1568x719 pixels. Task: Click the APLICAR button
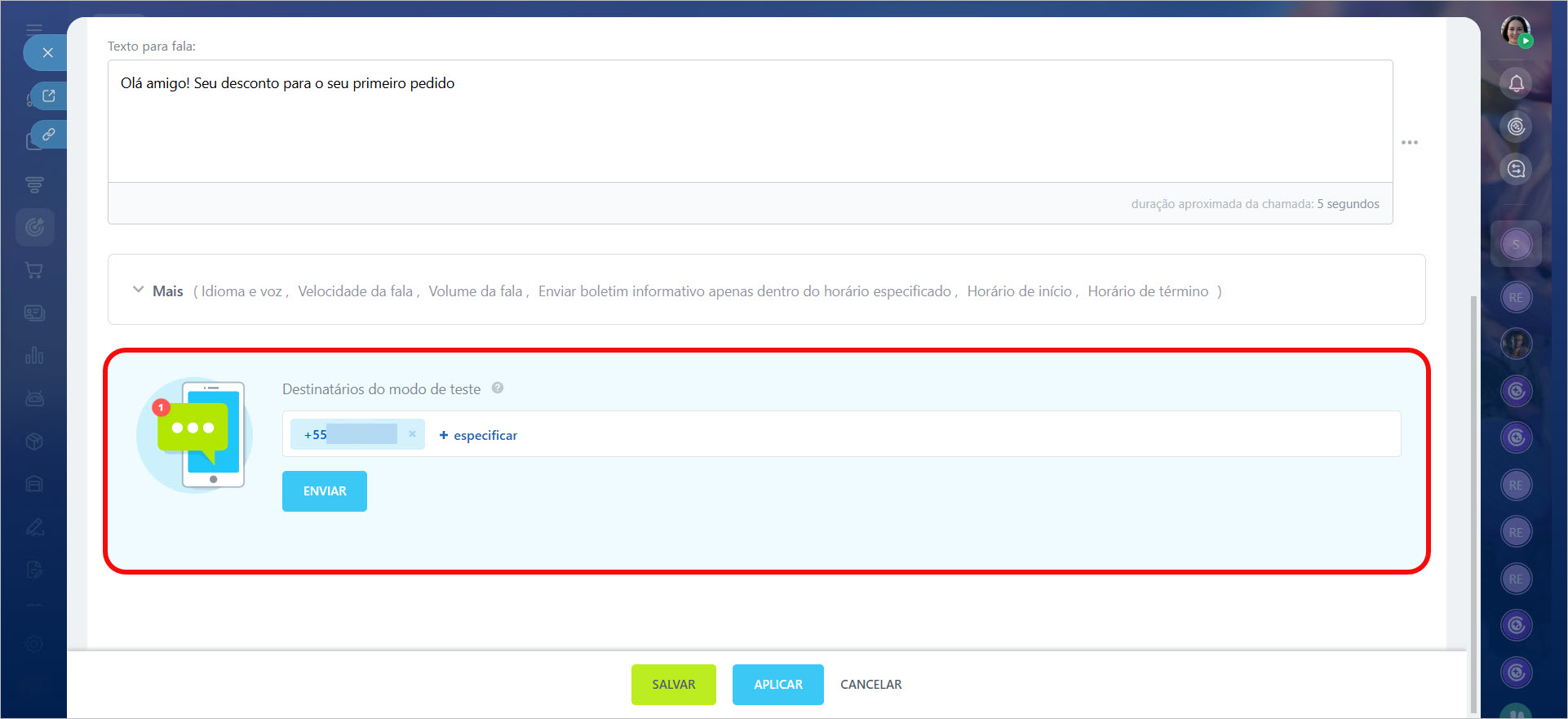coord(777,685)
